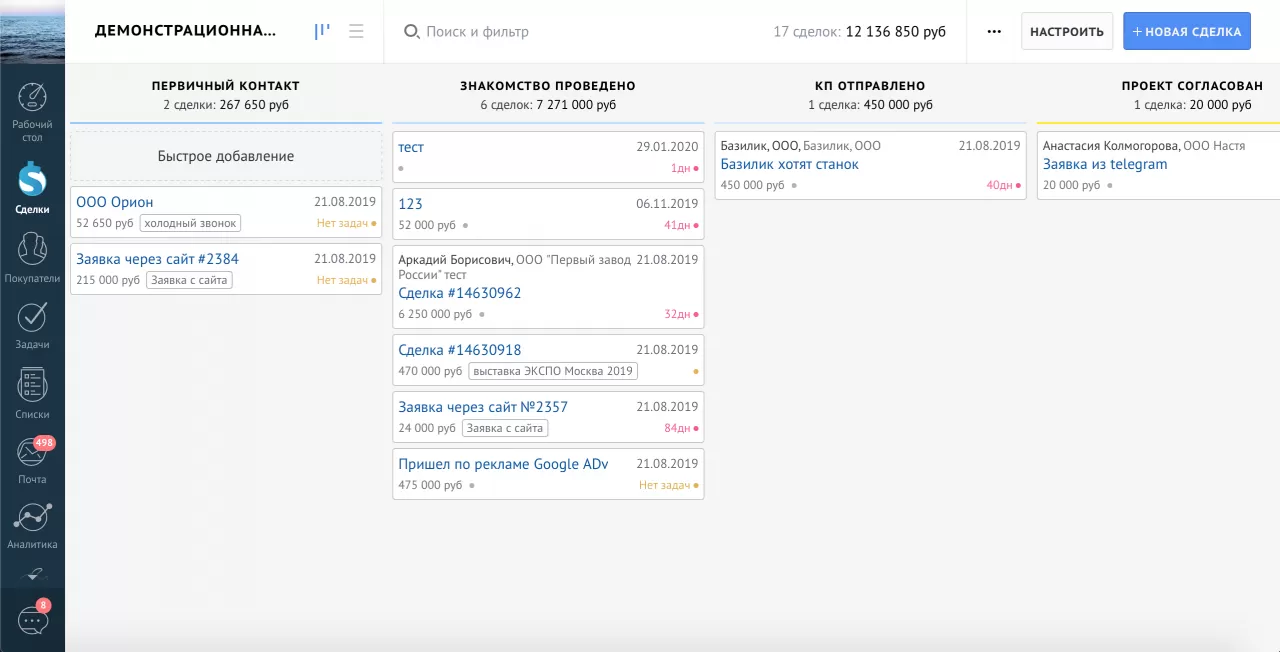Viewport: 1280px width, 652px height.
Task: Open the chat bubble with 8 notifications
Action: point(32,620)
